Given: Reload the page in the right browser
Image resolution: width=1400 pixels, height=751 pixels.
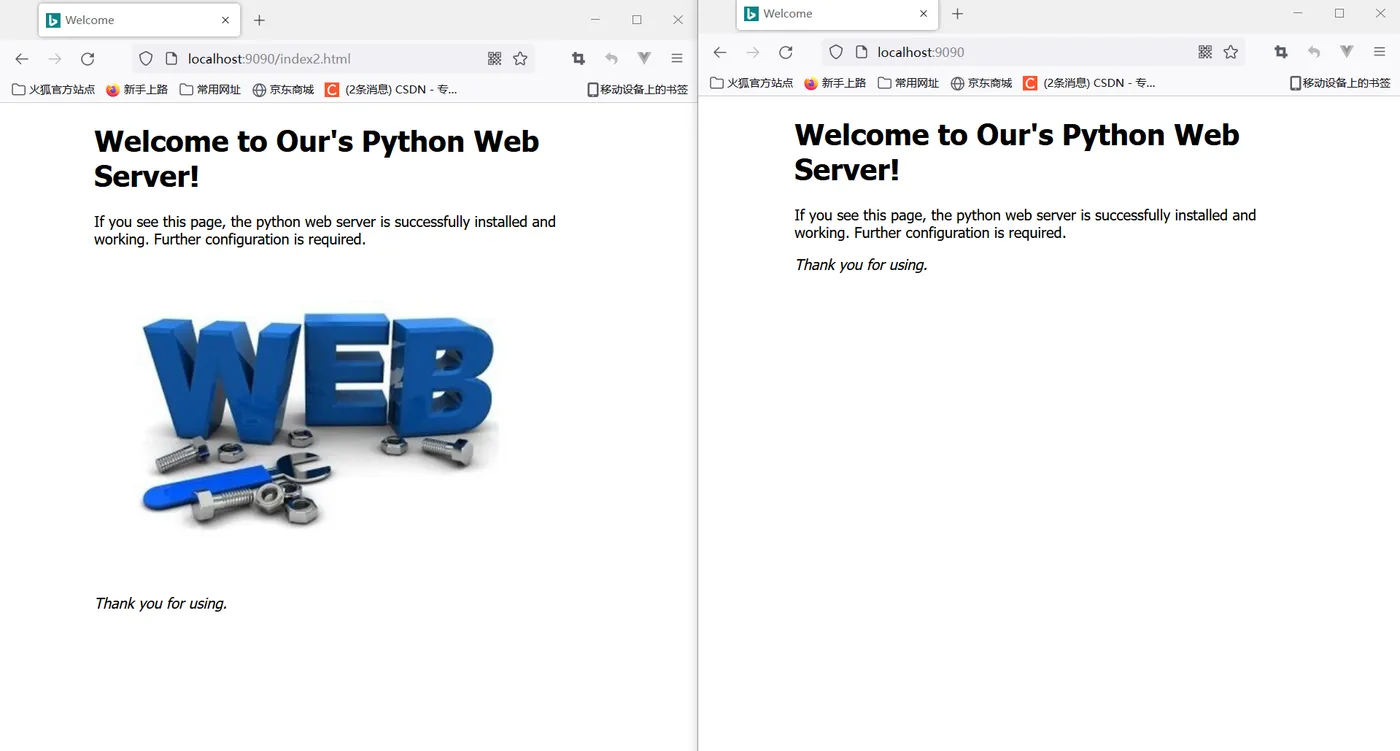Looking at the screenshot, I should [x=786, y=52].
